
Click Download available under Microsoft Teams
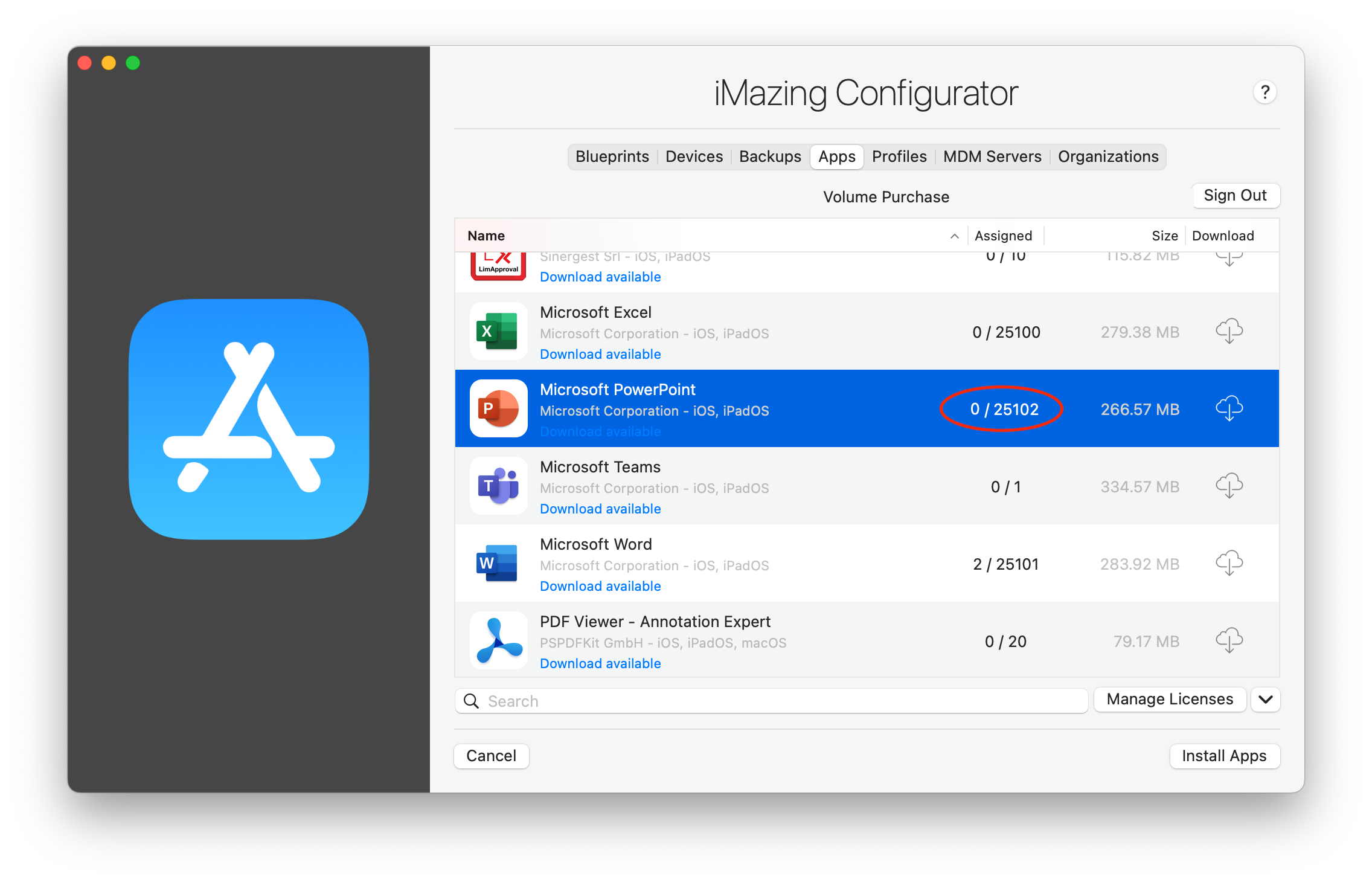coord(600,509)
